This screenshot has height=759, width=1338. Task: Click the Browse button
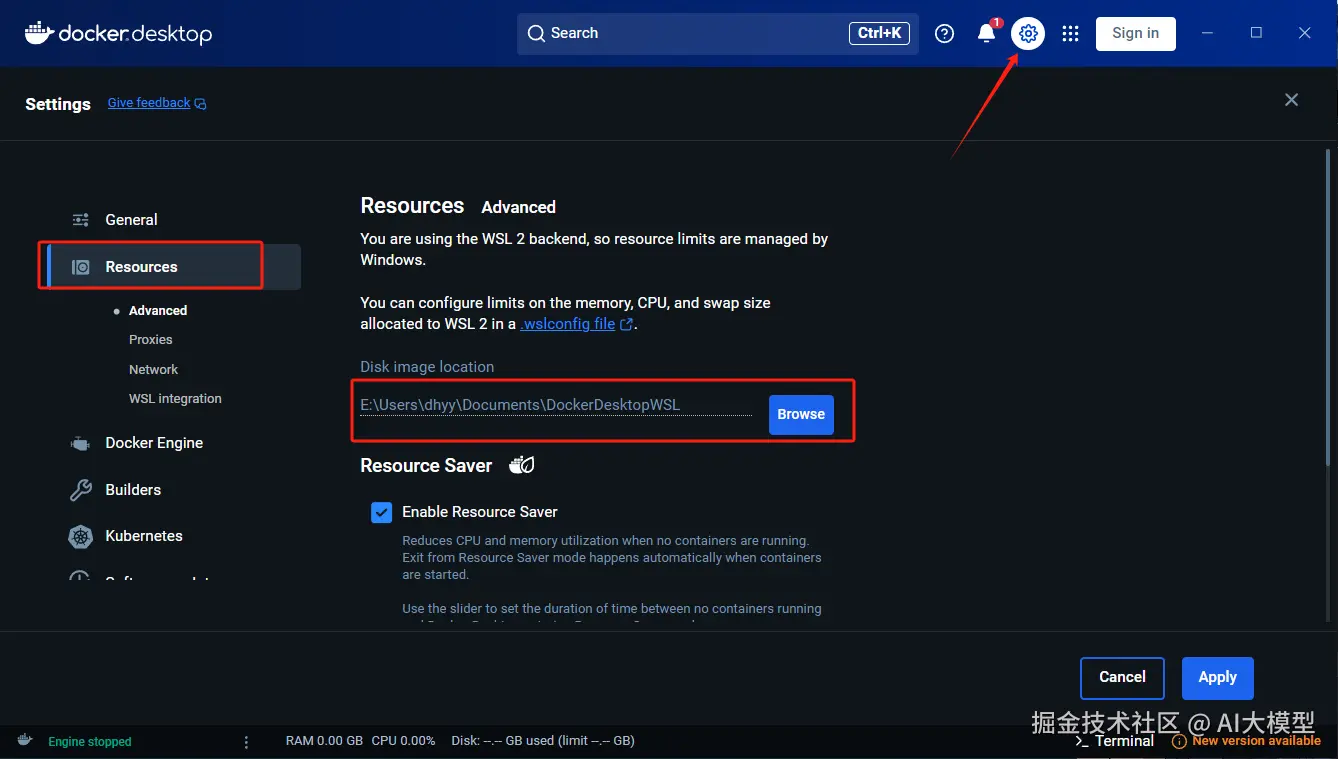click(801, 414)
